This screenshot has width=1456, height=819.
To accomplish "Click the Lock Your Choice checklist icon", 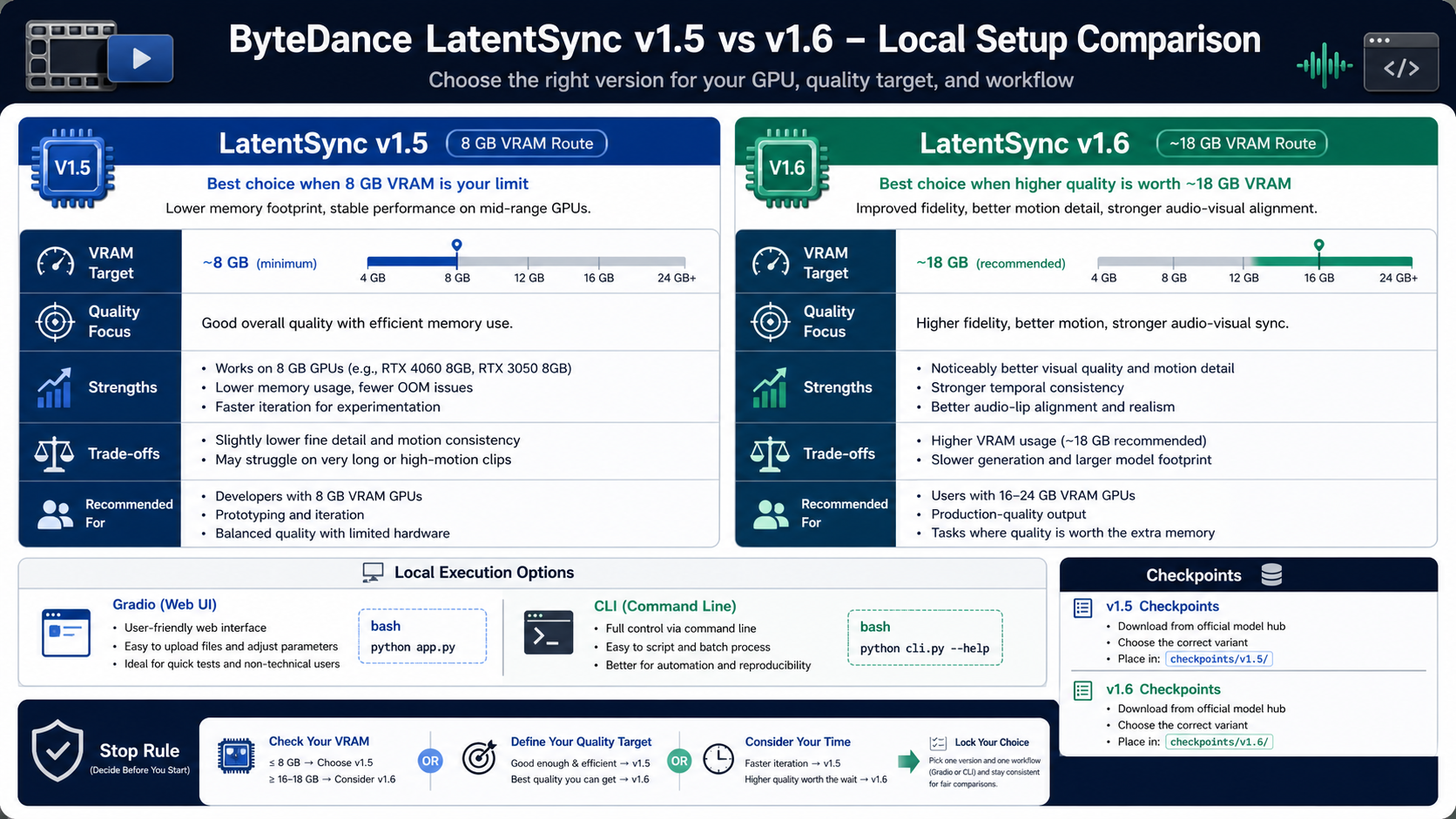I will coord(938,743).
